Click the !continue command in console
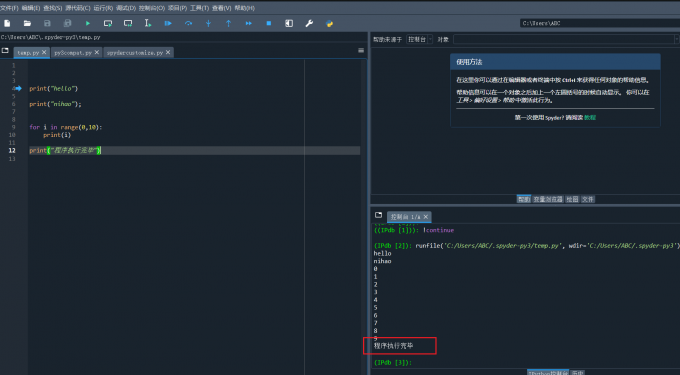The width and height of the screenshot is (680, 375). coord(438,230)
